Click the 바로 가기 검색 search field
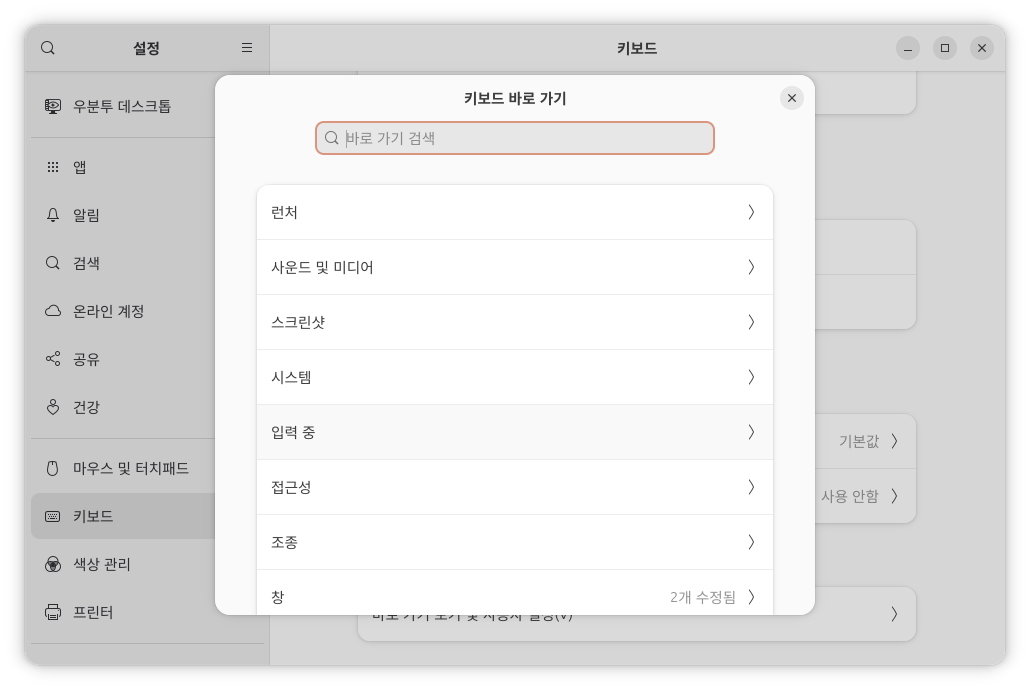 [525, 138]
